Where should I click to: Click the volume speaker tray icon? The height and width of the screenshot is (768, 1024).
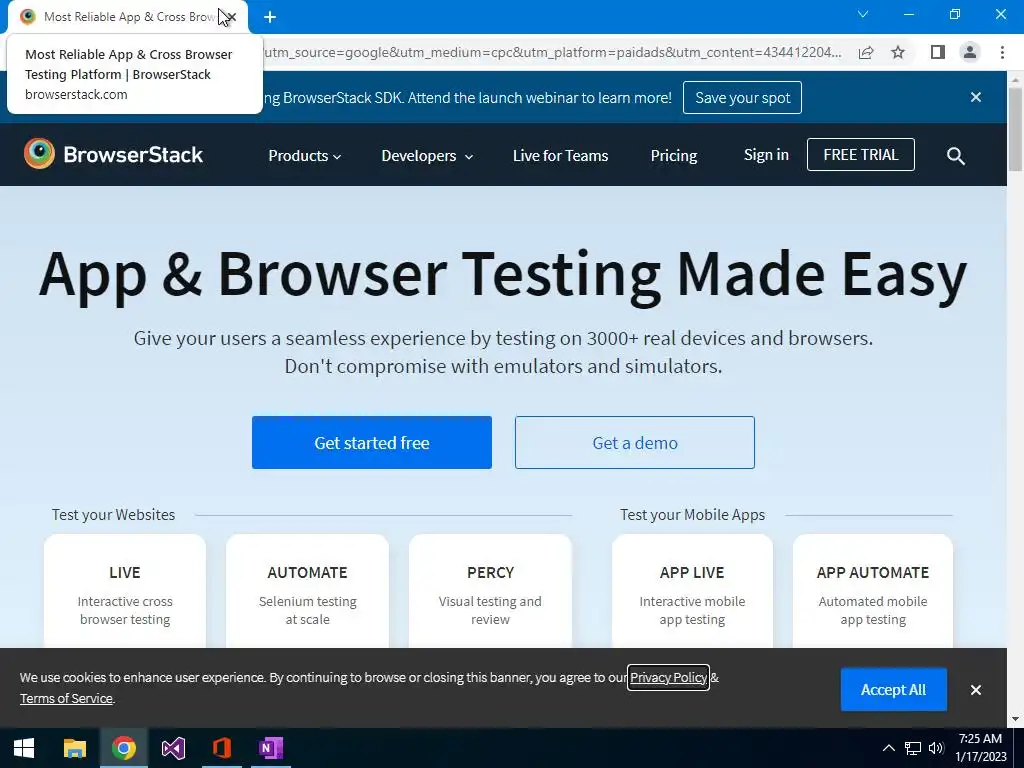[936, 748]
